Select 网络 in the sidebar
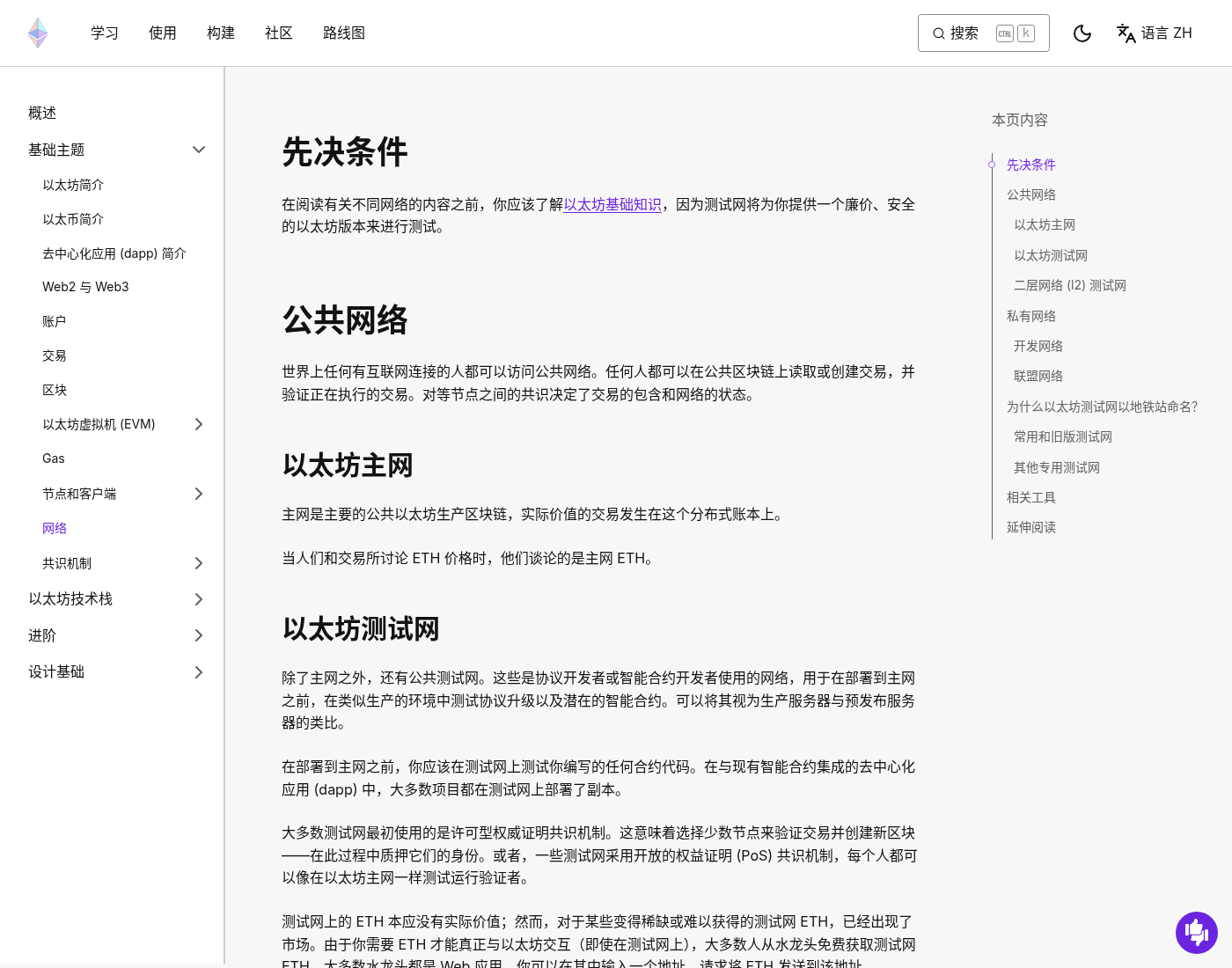 55,528
